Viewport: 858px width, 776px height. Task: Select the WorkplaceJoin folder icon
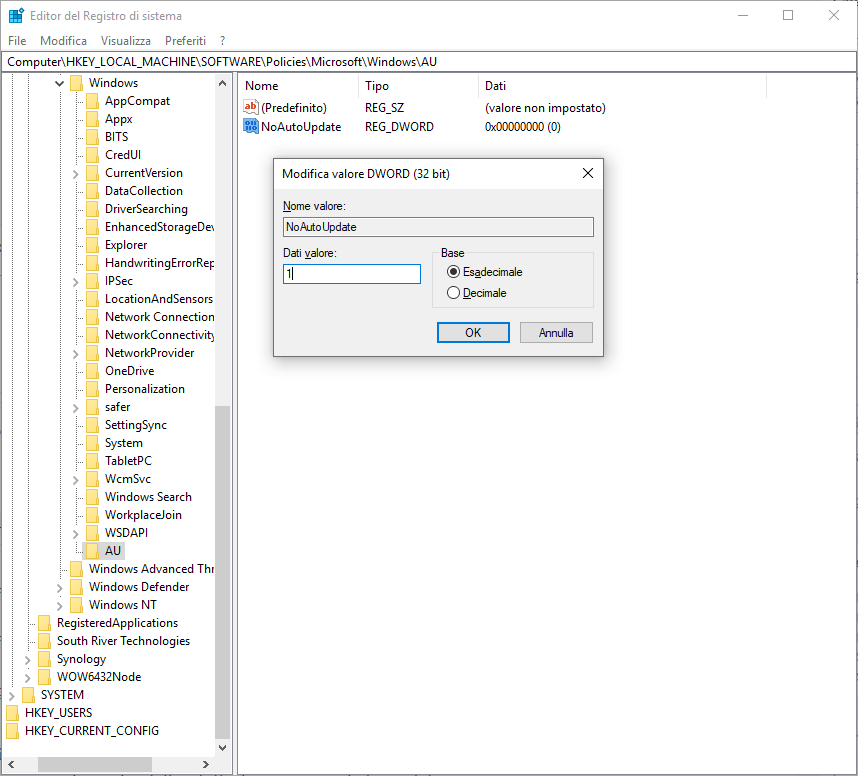pyautogui.click(x=92, y=515)
